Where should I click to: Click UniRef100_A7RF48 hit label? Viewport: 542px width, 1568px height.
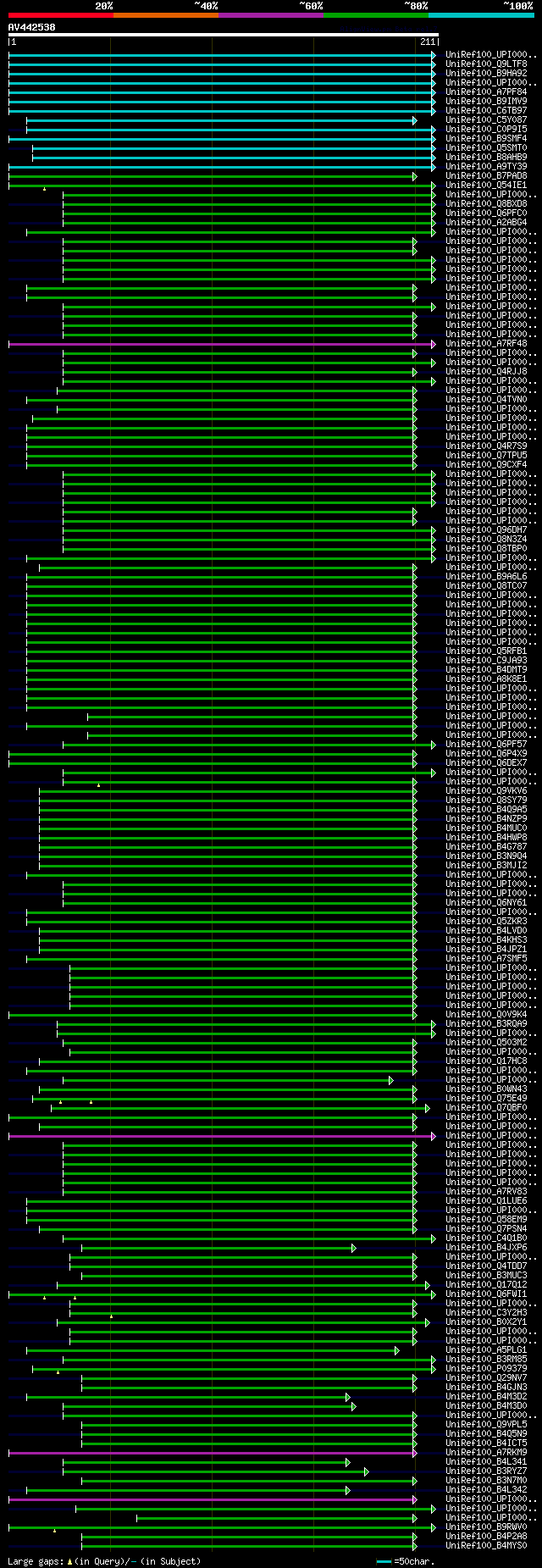pyautogui.click(x=486, y=344)
